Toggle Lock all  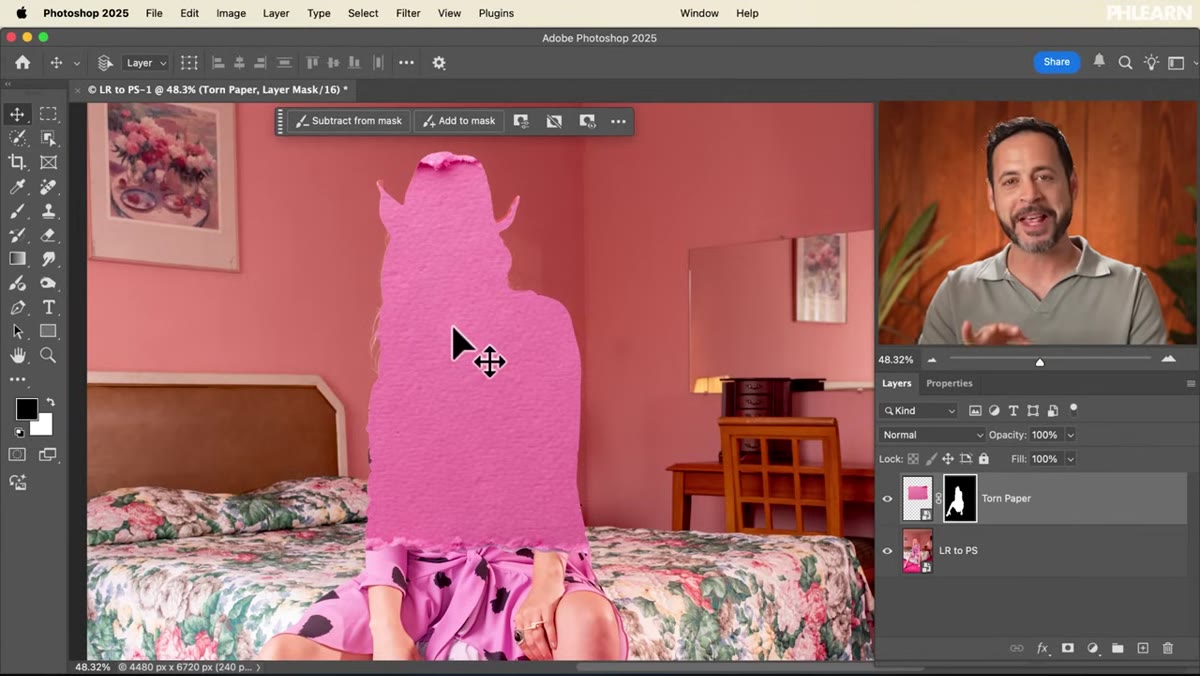[984, 459]
